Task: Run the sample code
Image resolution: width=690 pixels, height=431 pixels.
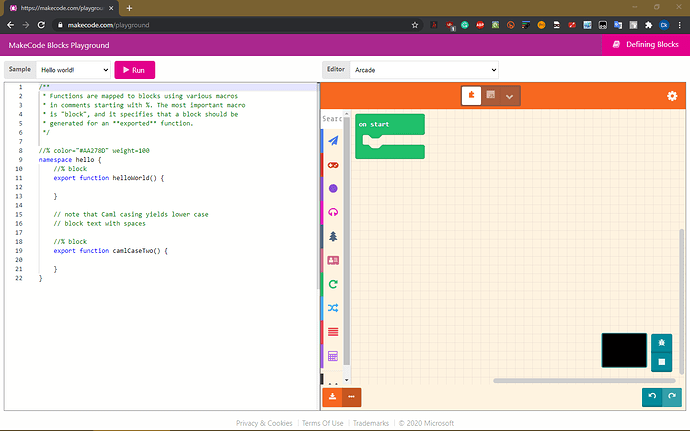Action: coord(134,70)
